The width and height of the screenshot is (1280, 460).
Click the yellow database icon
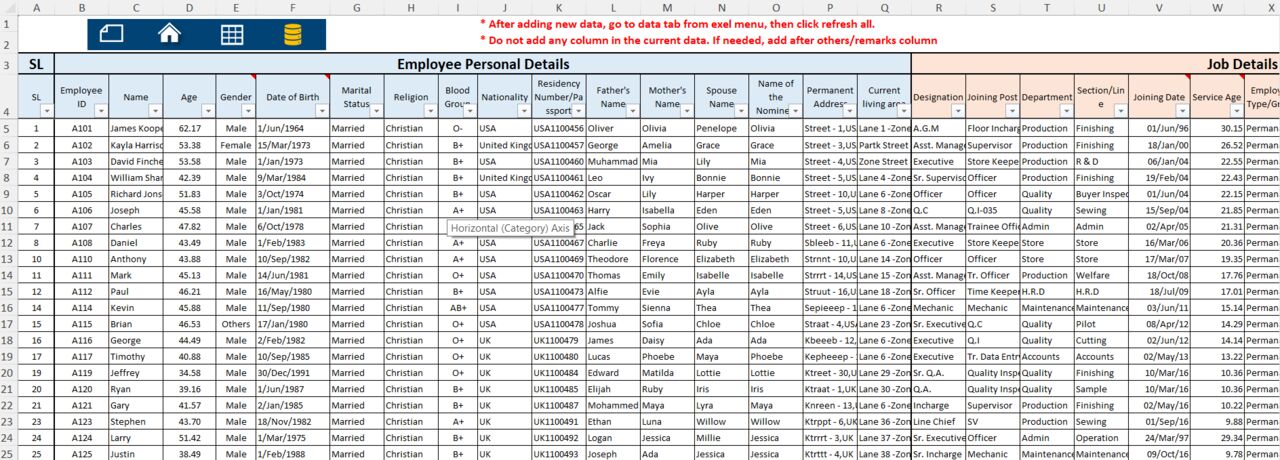click(292, 35)
